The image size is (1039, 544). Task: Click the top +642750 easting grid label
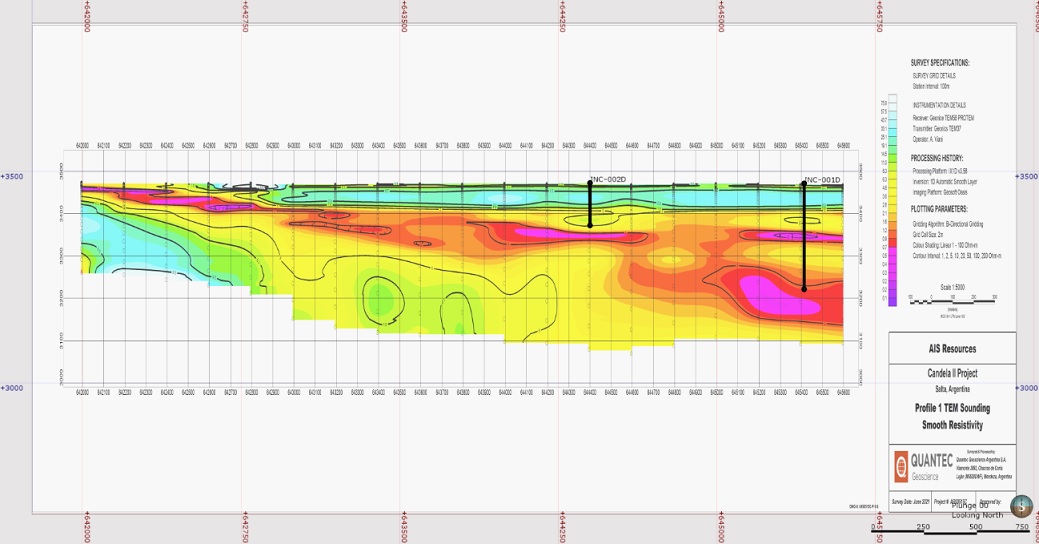[245, 17]
